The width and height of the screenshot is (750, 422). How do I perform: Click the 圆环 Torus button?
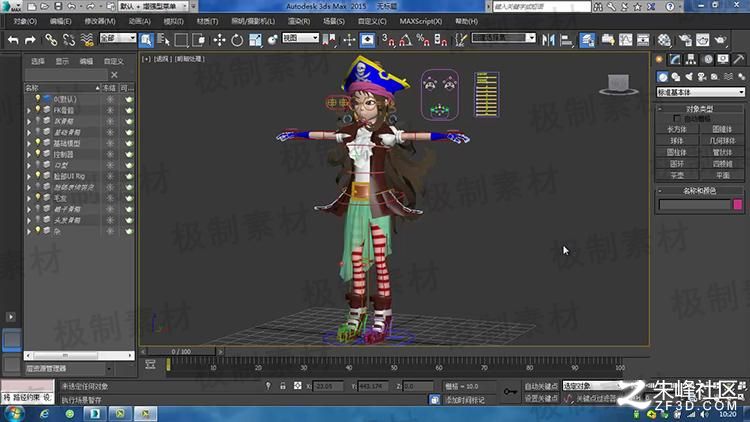coord(676,164)
